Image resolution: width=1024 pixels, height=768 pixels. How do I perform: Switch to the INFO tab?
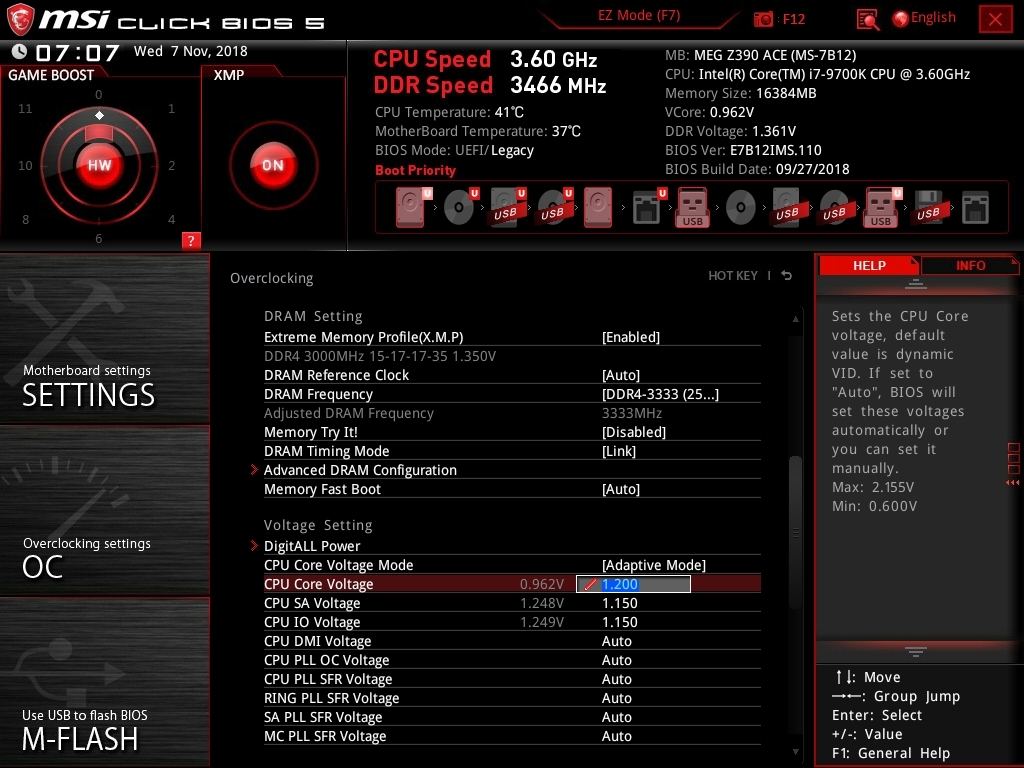[x=970, y=265]
